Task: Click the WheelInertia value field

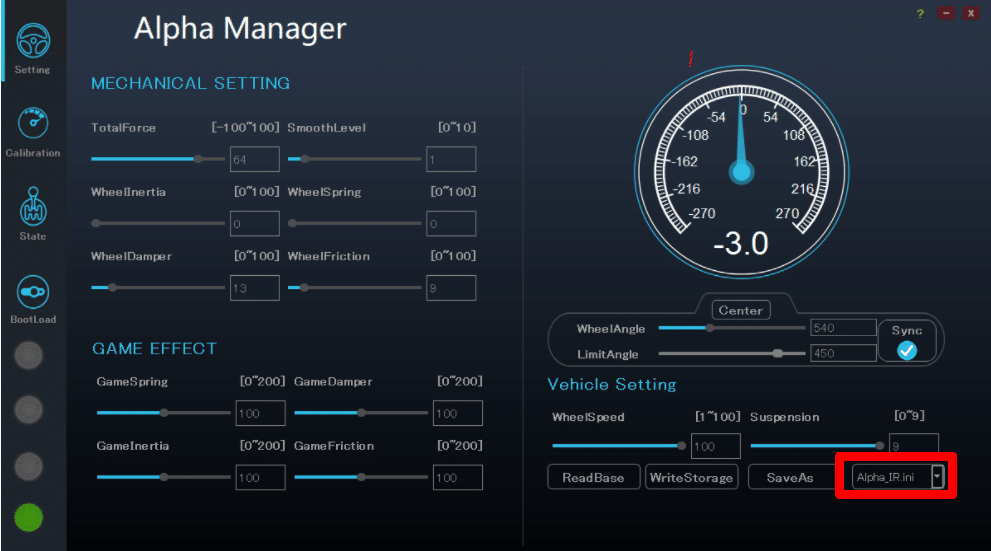Action: coord(255,224)
